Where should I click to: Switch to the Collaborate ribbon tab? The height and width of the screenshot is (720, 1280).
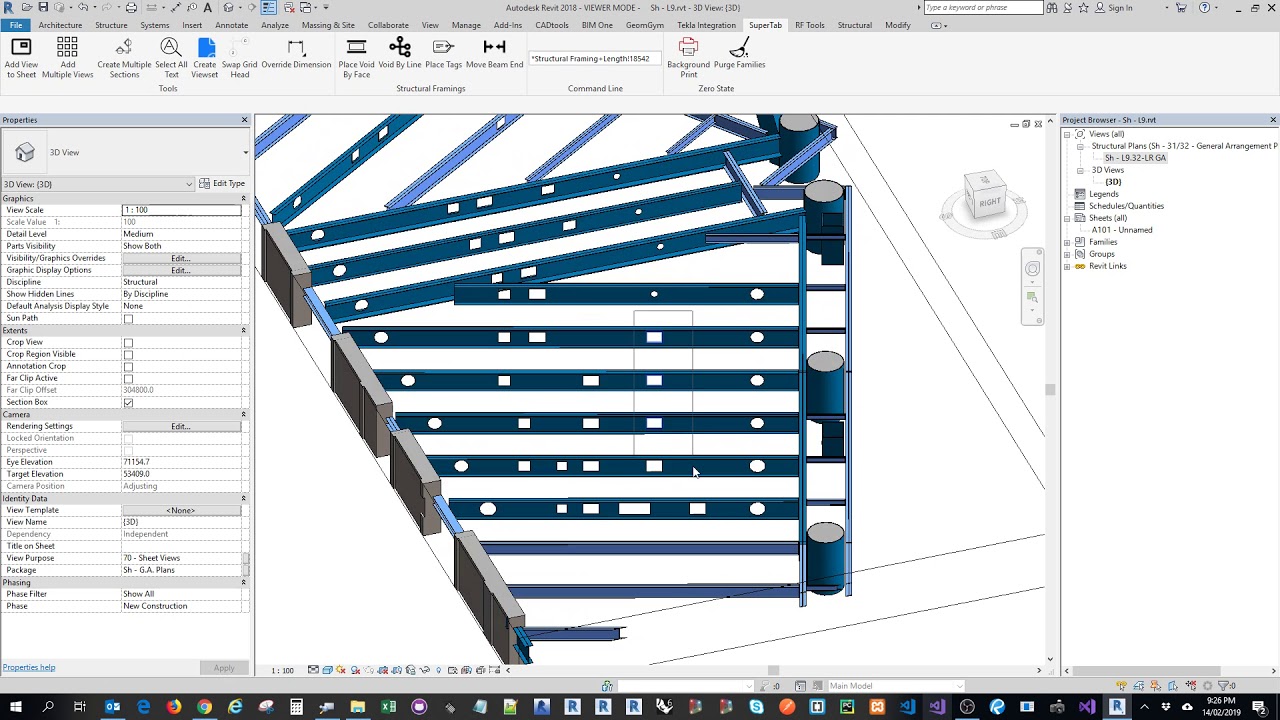point(388,25)
